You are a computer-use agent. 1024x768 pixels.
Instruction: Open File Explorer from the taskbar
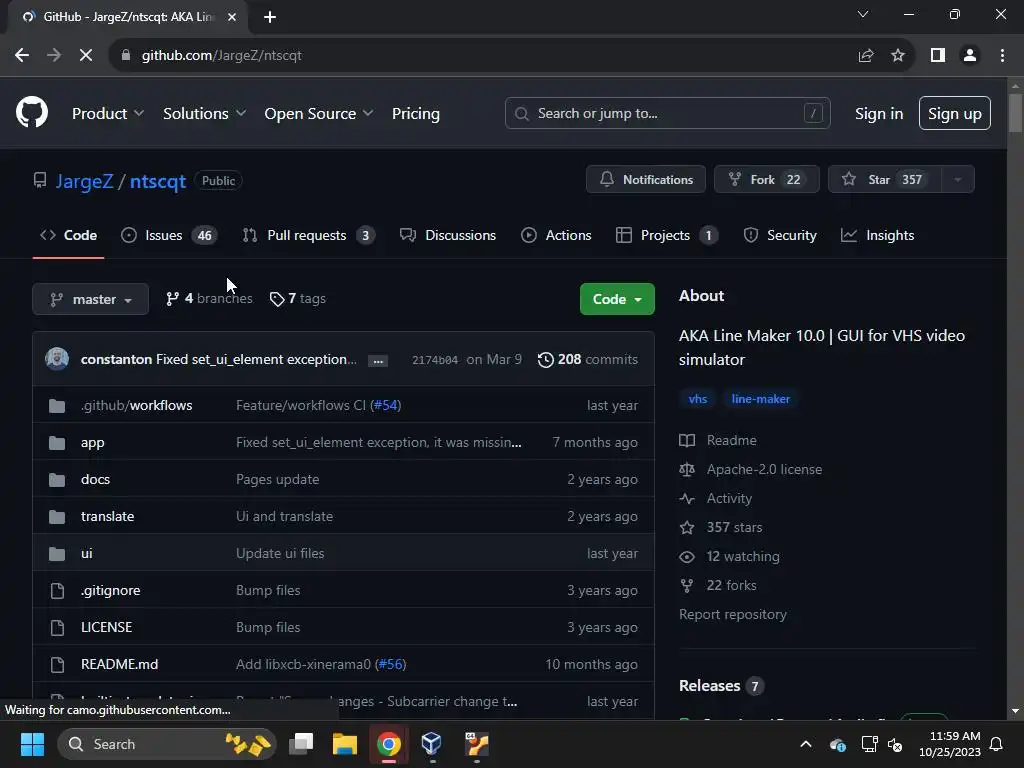[x=345, y=744]
